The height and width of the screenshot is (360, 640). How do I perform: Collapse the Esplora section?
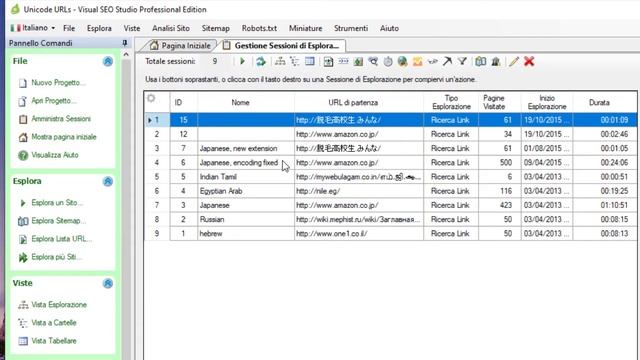[108, 181]
